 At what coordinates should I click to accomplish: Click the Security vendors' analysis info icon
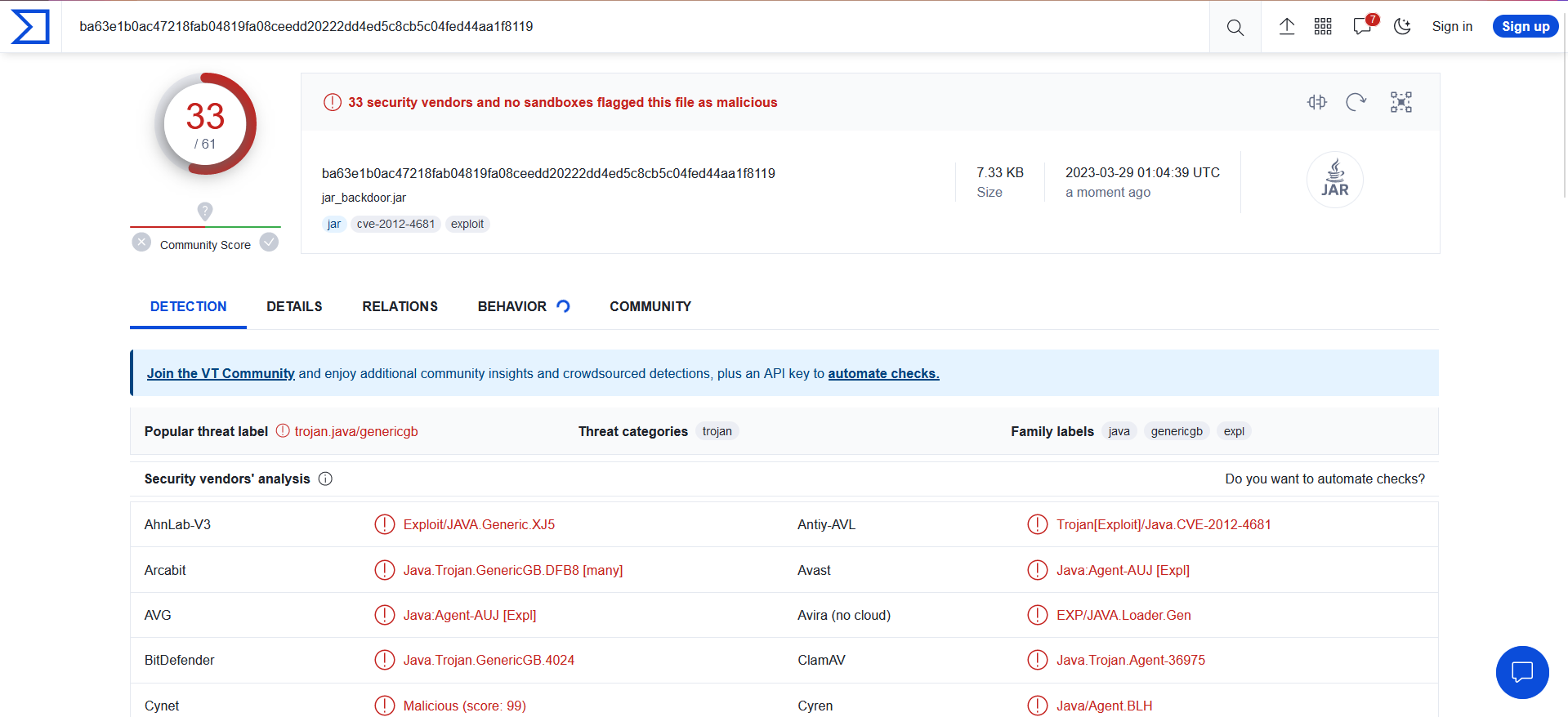[x=325, y=479]
